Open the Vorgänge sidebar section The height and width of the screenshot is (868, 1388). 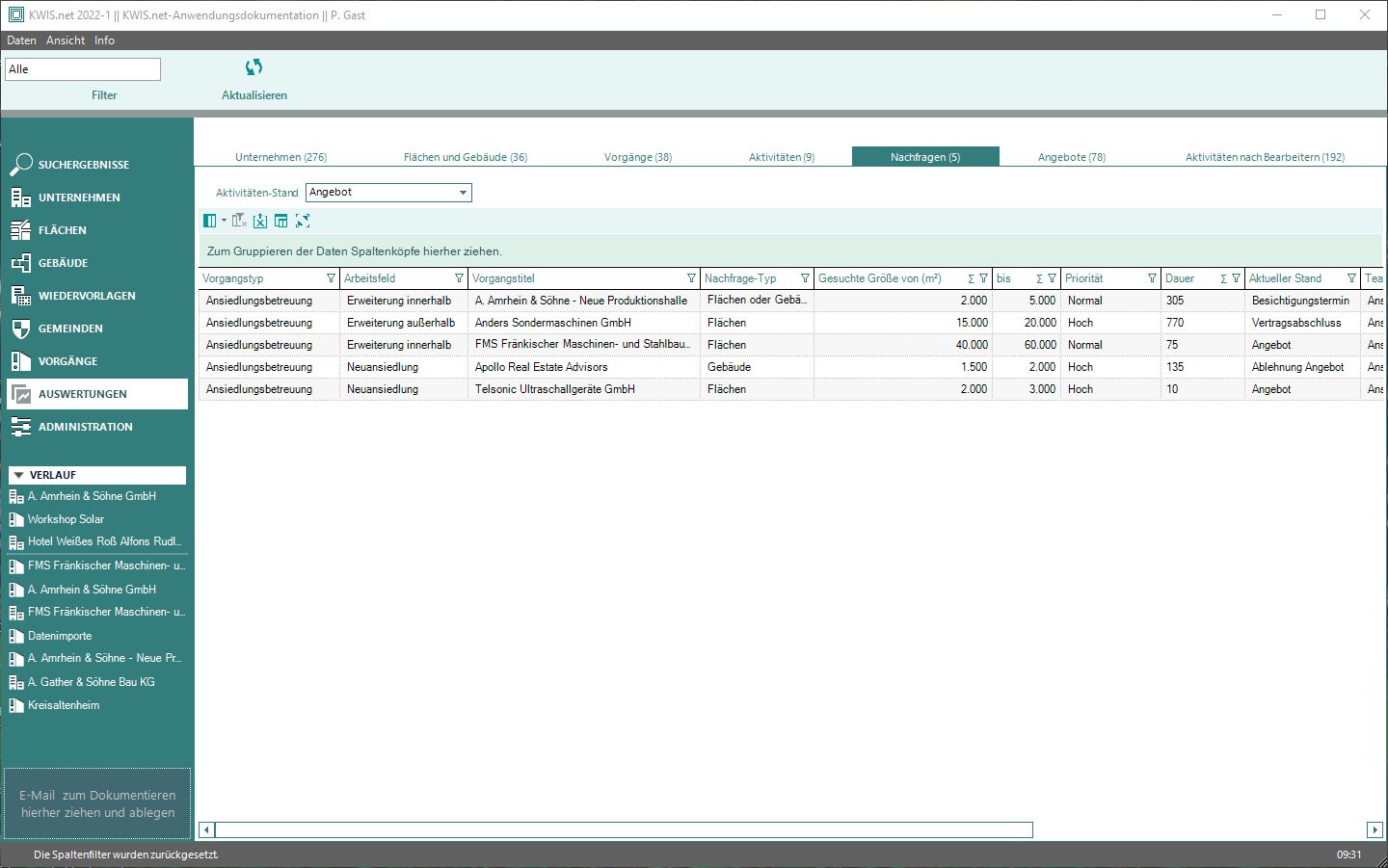[96, 361]
